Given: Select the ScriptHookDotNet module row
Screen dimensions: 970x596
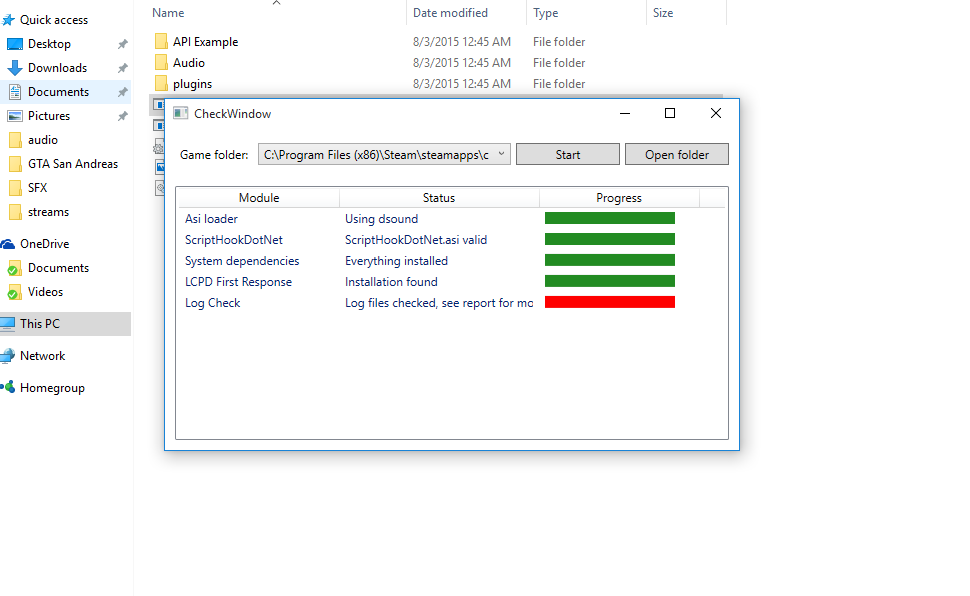Looking at the screenshot, I should click(452, 240).
